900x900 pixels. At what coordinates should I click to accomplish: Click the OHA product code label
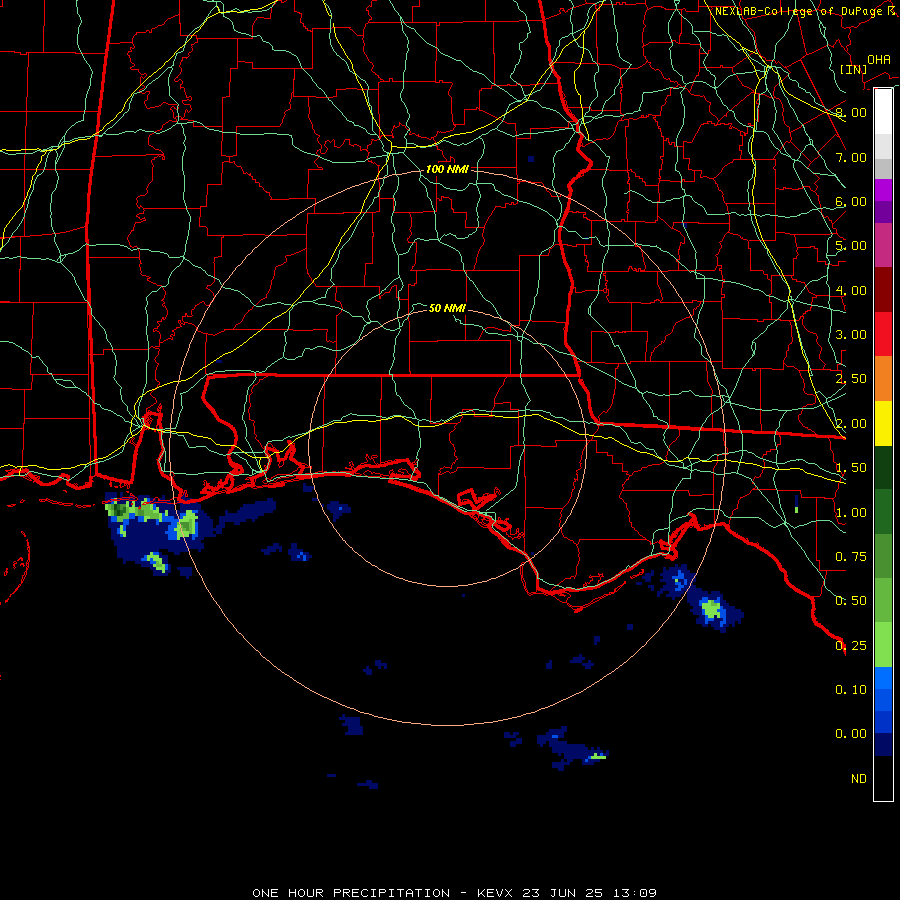(x=879, y=60)
